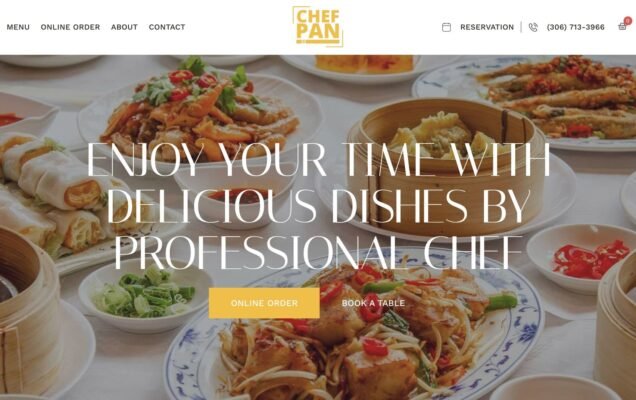Open the MENU navigation item

tap(18, 27)
